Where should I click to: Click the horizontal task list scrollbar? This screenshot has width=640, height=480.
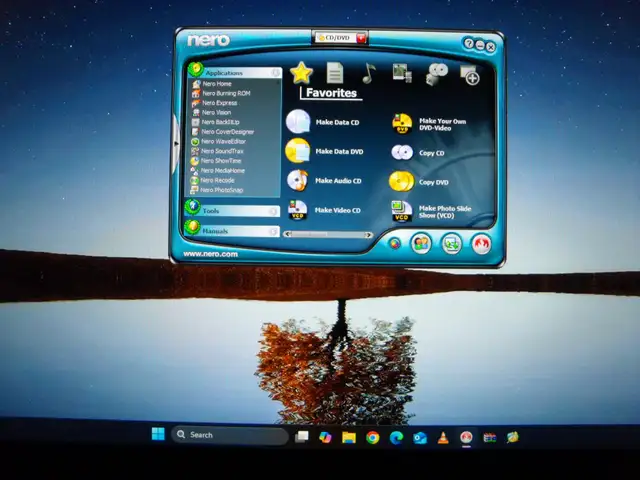pos(328,235)
